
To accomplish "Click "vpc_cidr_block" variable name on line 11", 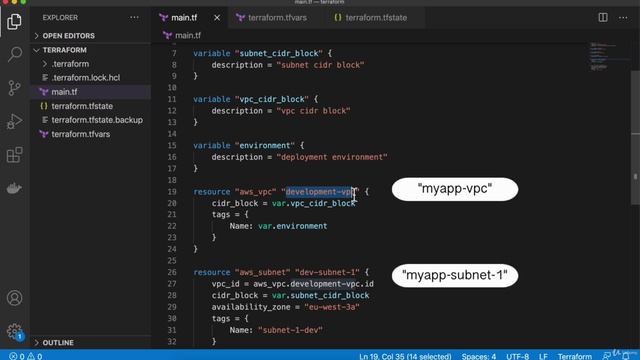I will pos(271,99).
